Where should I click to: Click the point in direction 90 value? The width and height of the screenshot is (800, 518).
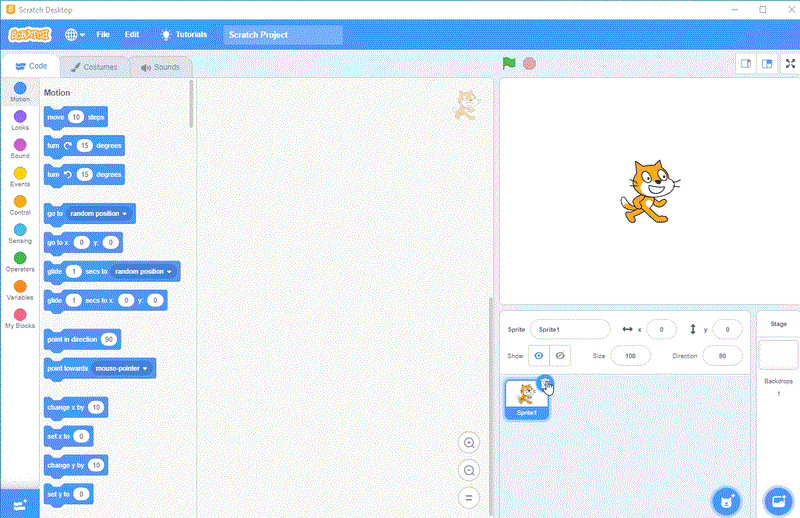(108, 339)
